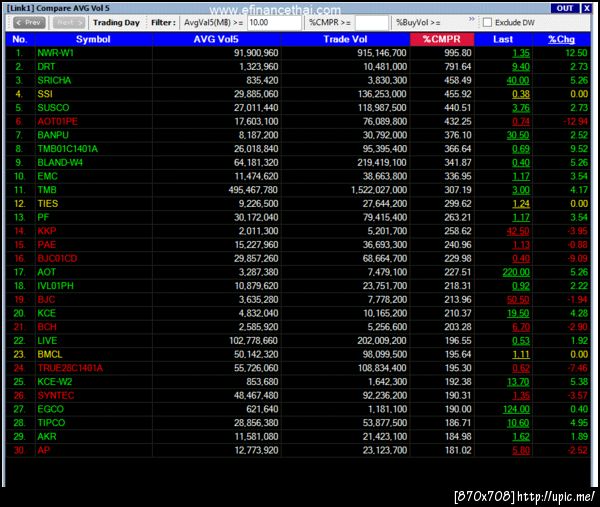Image resolution: width=600 pixels, height=507 pixels.
Task: Select the KKP symbol
Action: [x=47, y=231]
